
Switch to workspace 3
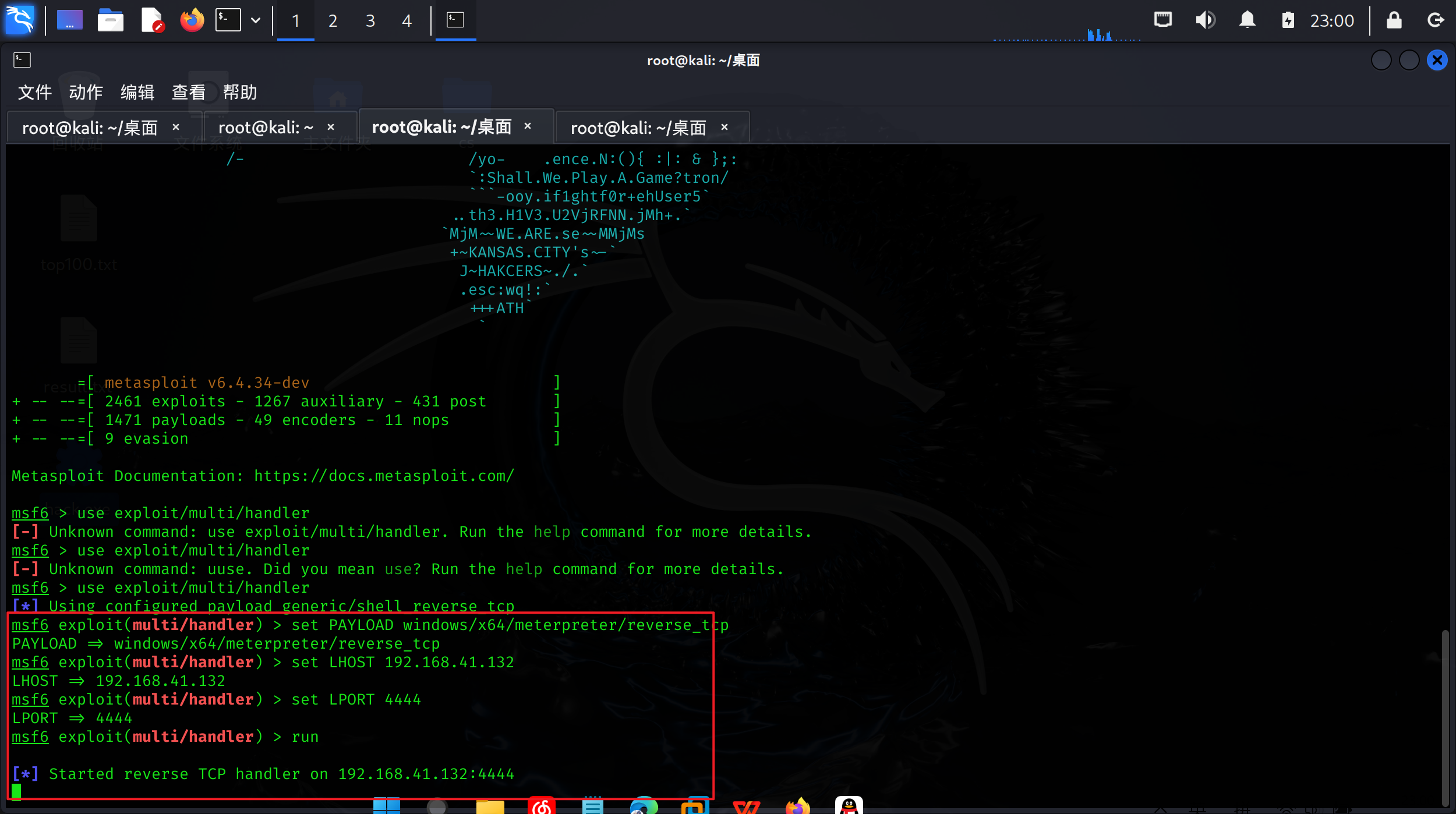370,21
